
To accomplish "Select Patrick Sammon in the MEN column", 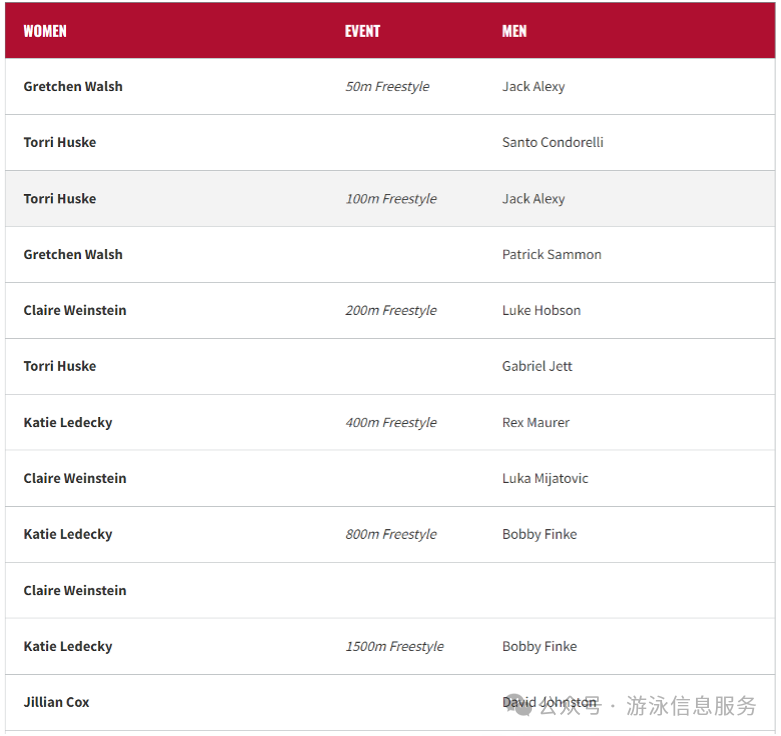I will tap(551, 255).
